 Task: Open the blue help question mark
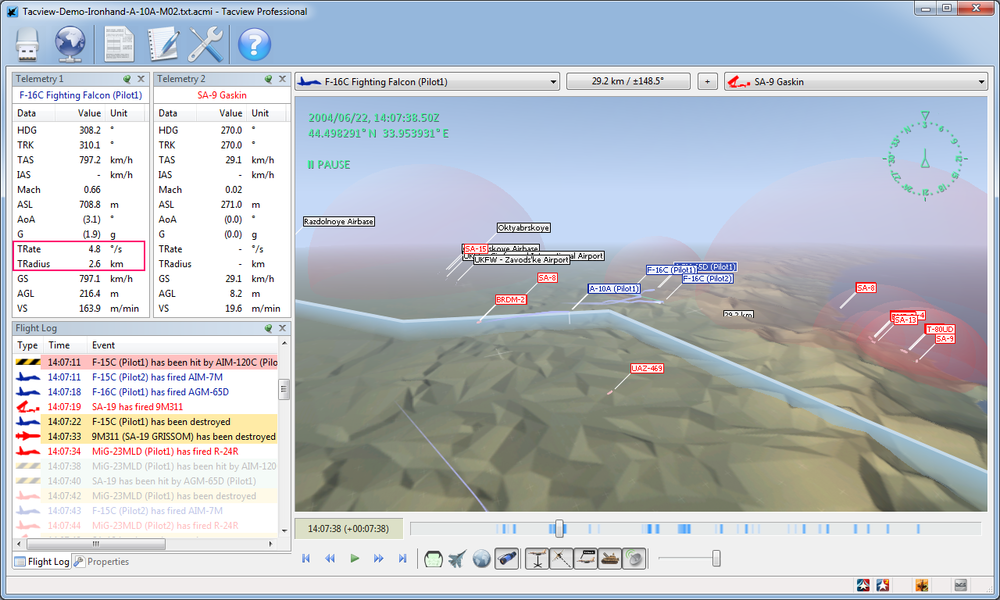(x=254, y=44)
